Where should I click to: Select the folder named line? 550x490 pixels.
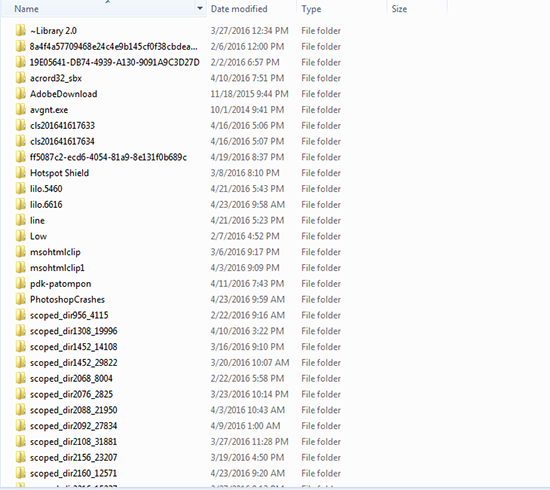click(37, 220)
